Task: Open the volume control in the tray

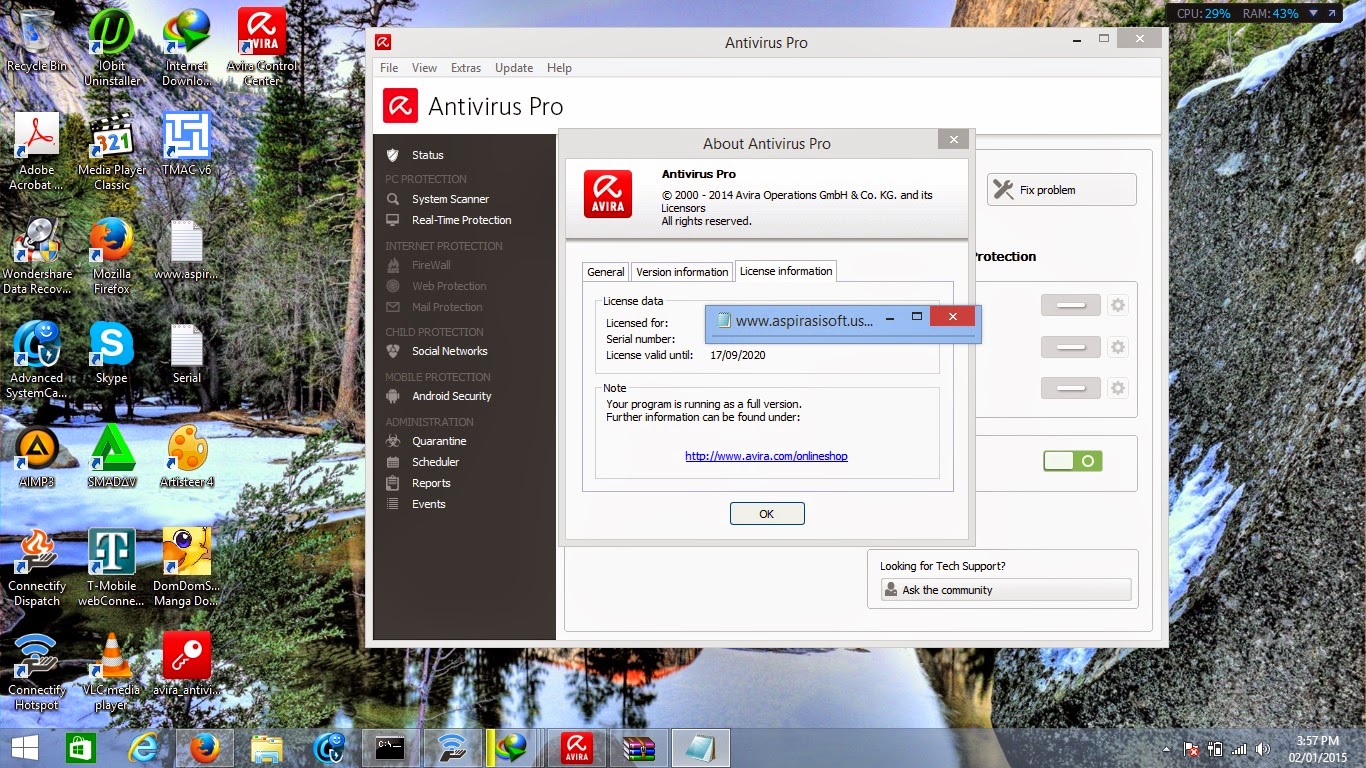Action: pyautogui.click(x=1263, y=749)
